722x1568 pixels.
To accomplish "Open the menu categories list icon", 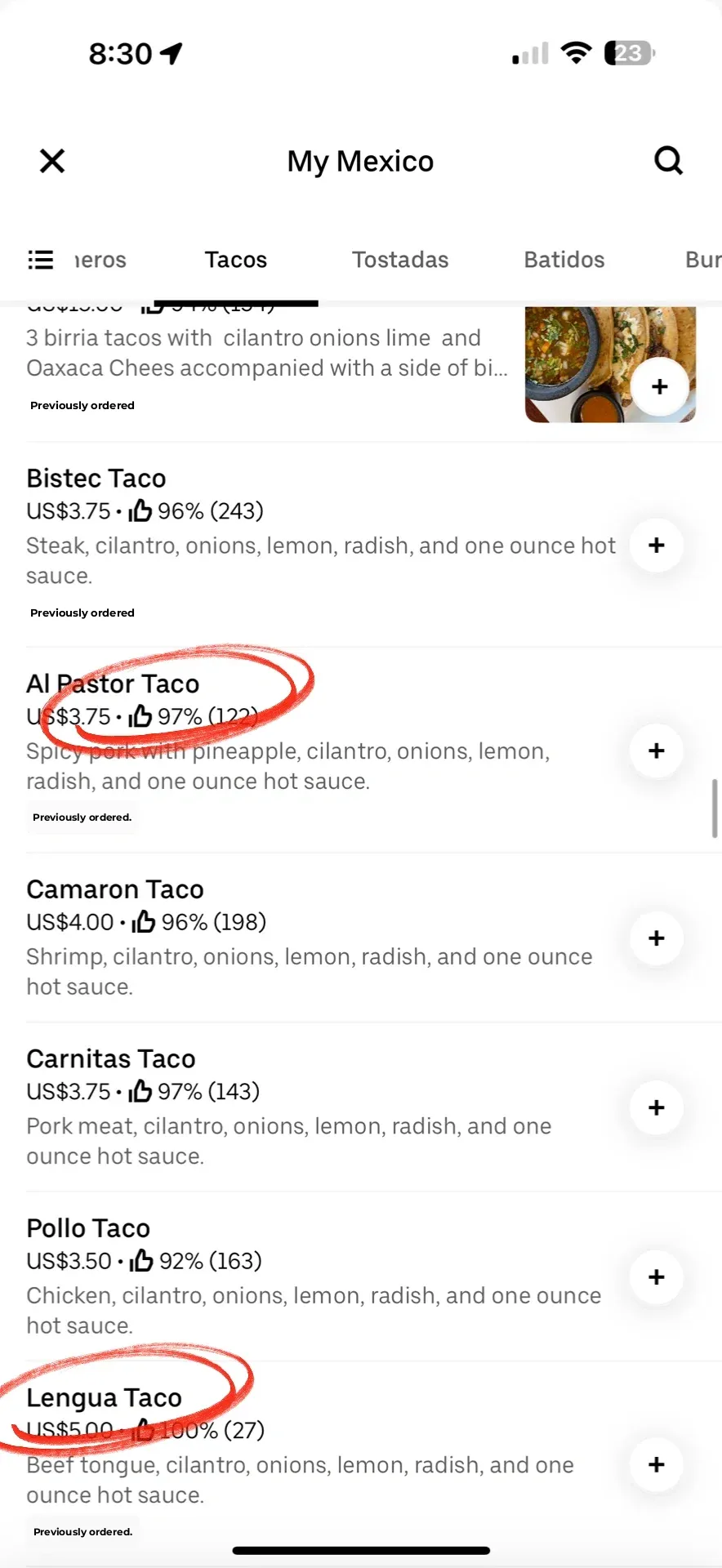I will click(x=41, y=260).
